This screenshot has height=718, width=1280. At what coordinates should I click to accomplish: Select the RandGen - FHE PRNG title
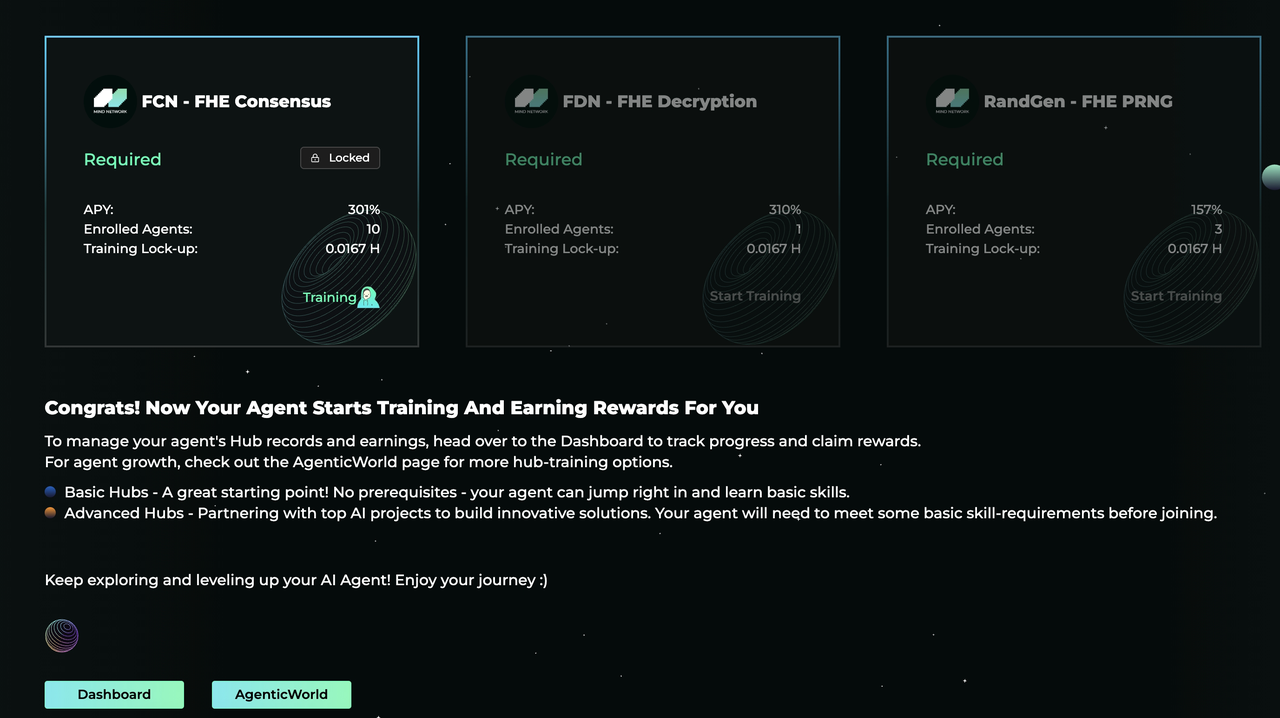coord(1078,101)
